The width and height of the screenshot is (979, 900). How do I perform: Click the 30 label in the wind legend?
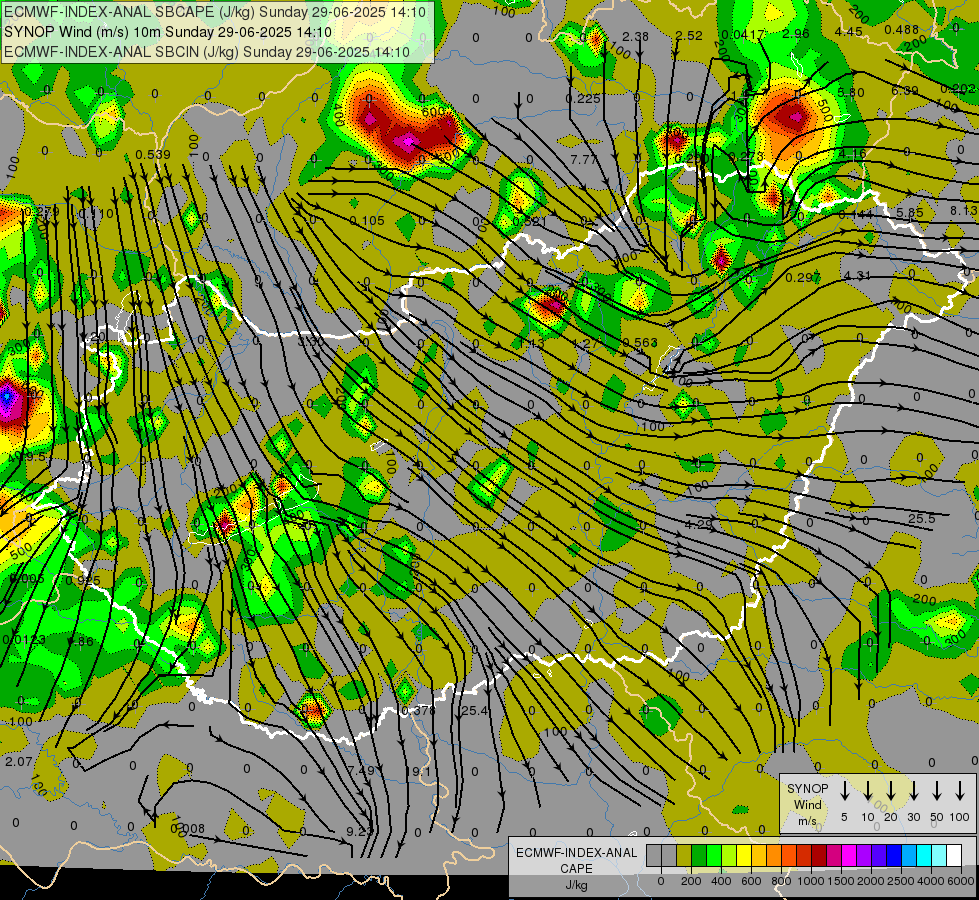tap(913, 817)
